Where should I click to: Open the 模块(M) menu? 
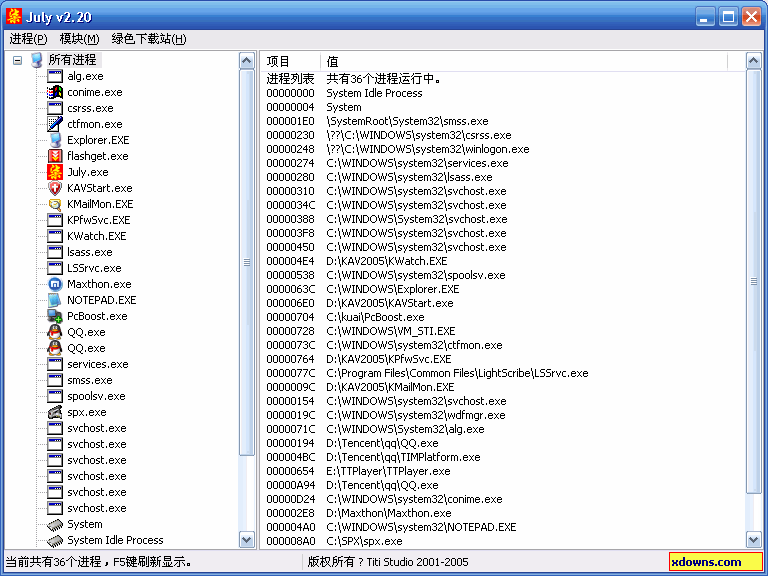(79, 39)
